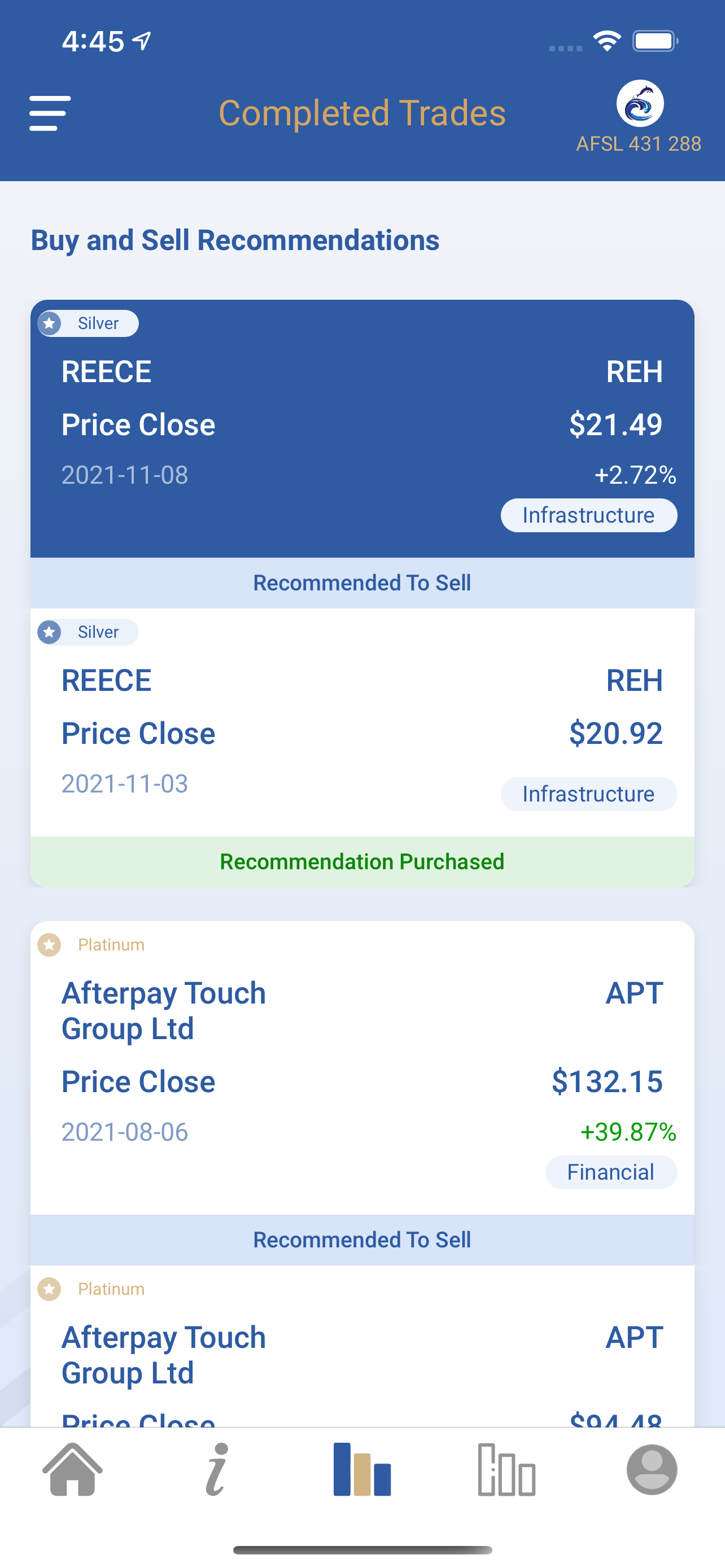
Task: Open the grey outlined bar chart tab
Action: coord(506,1469)
